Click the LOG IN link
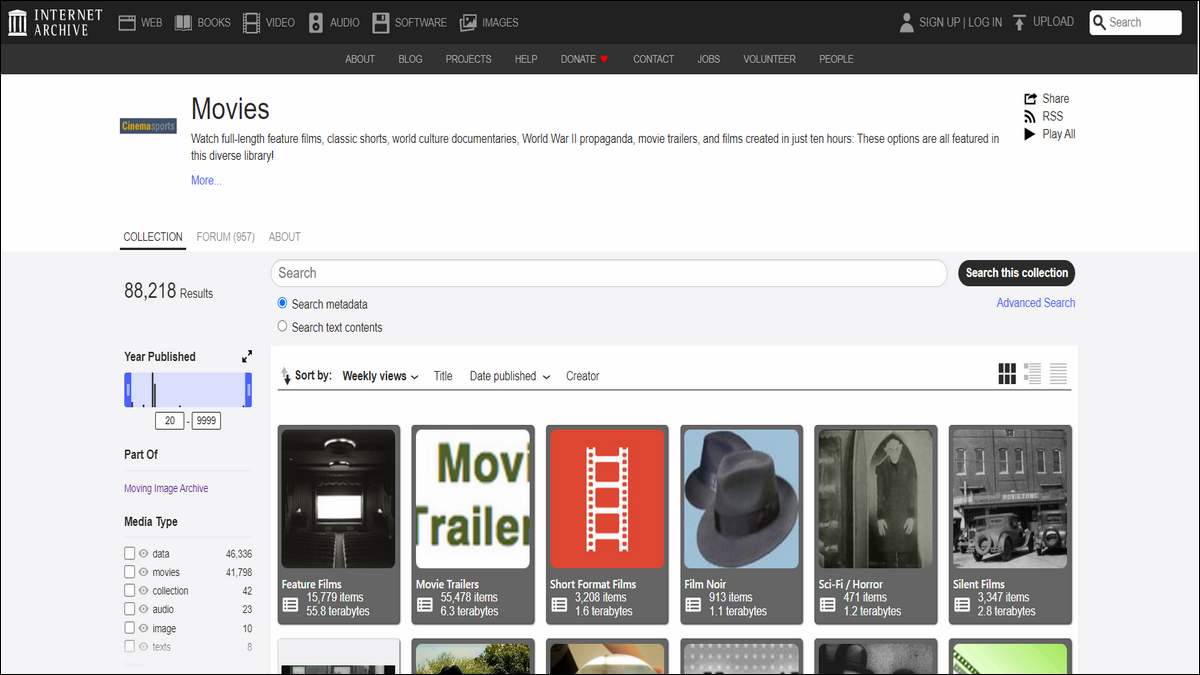 (985, 22)
